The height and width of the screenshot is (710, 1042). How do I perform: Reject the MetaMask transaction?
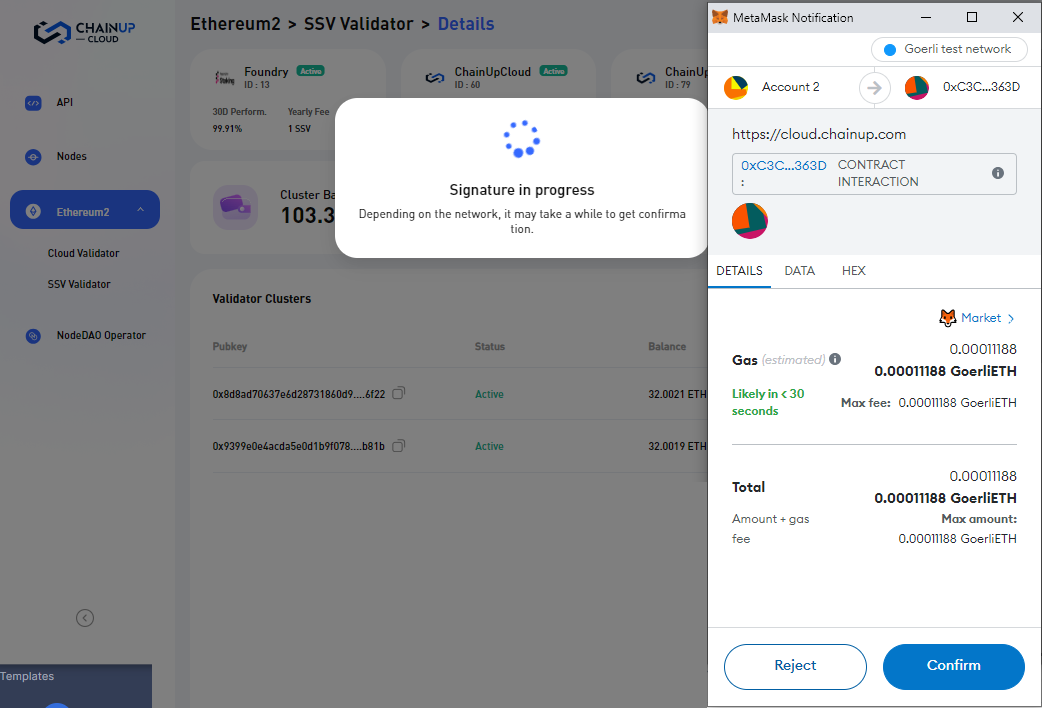[x=795, y=666]
